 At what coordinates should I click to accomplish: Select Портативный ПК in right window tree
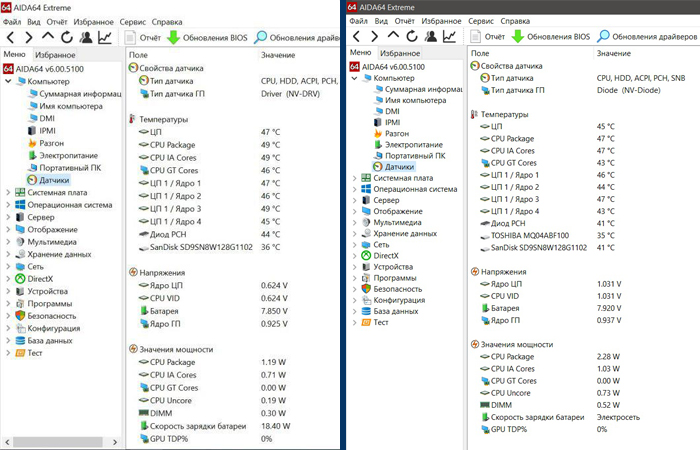click(409, 156)
